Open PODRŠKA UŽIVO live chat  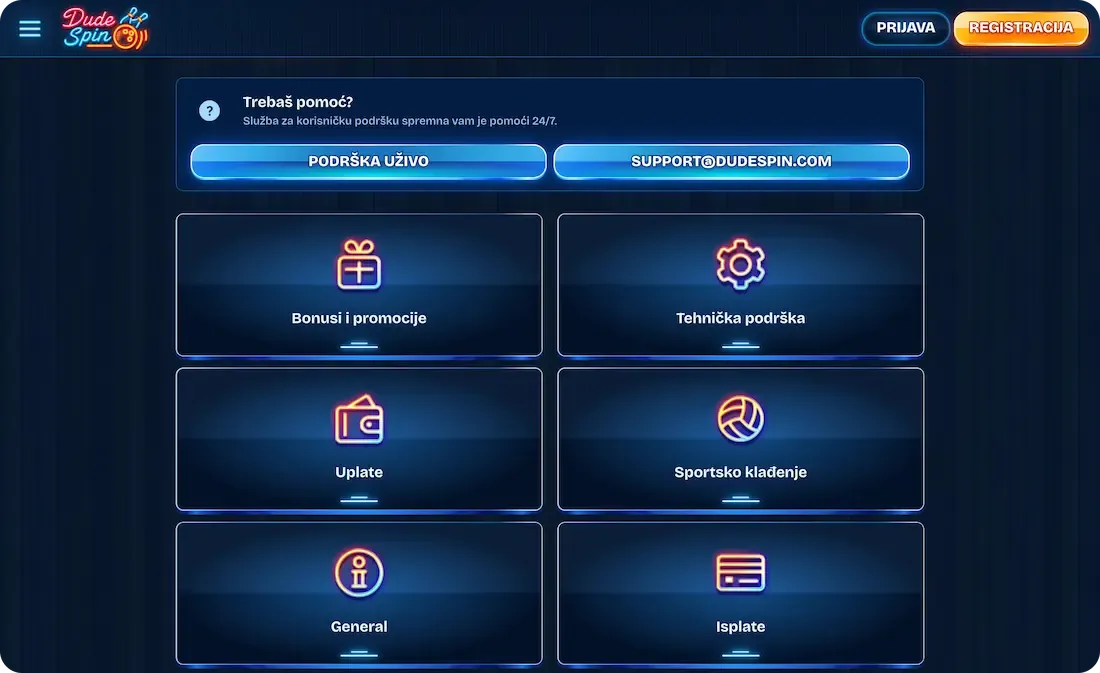click(368, 161)
